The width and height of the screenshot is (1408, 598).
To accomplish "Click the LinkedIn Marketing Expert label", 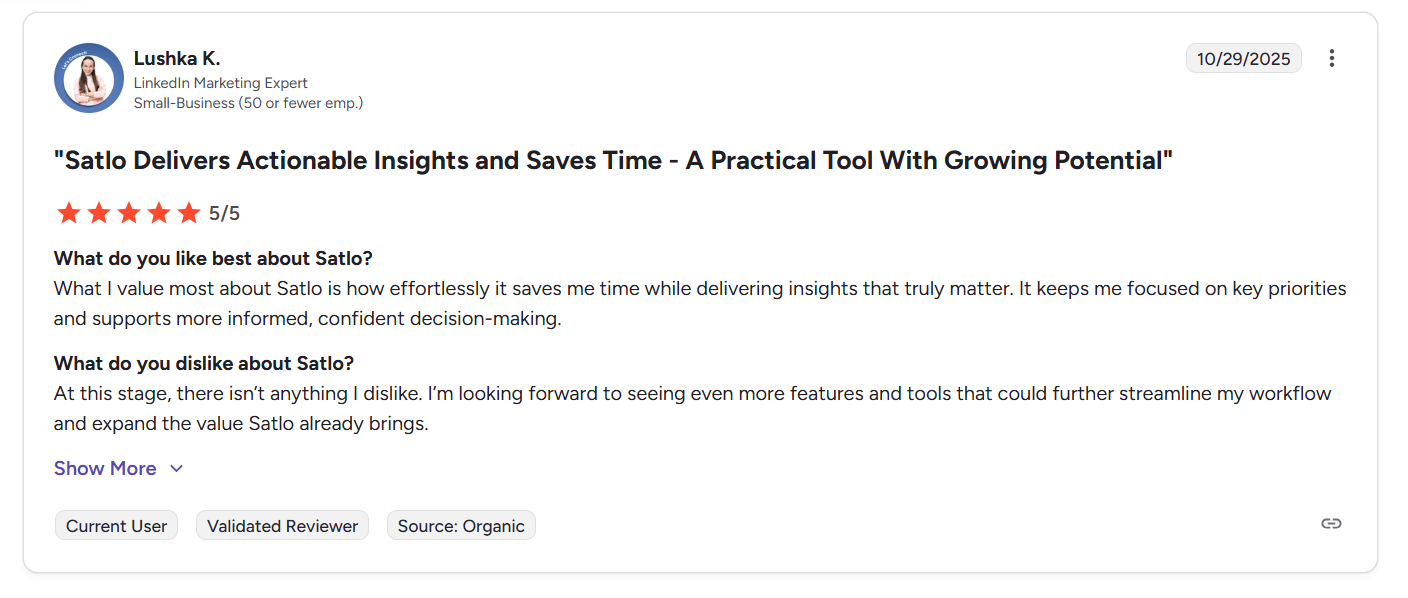I will pyautogui.click(x=221, y=83).
